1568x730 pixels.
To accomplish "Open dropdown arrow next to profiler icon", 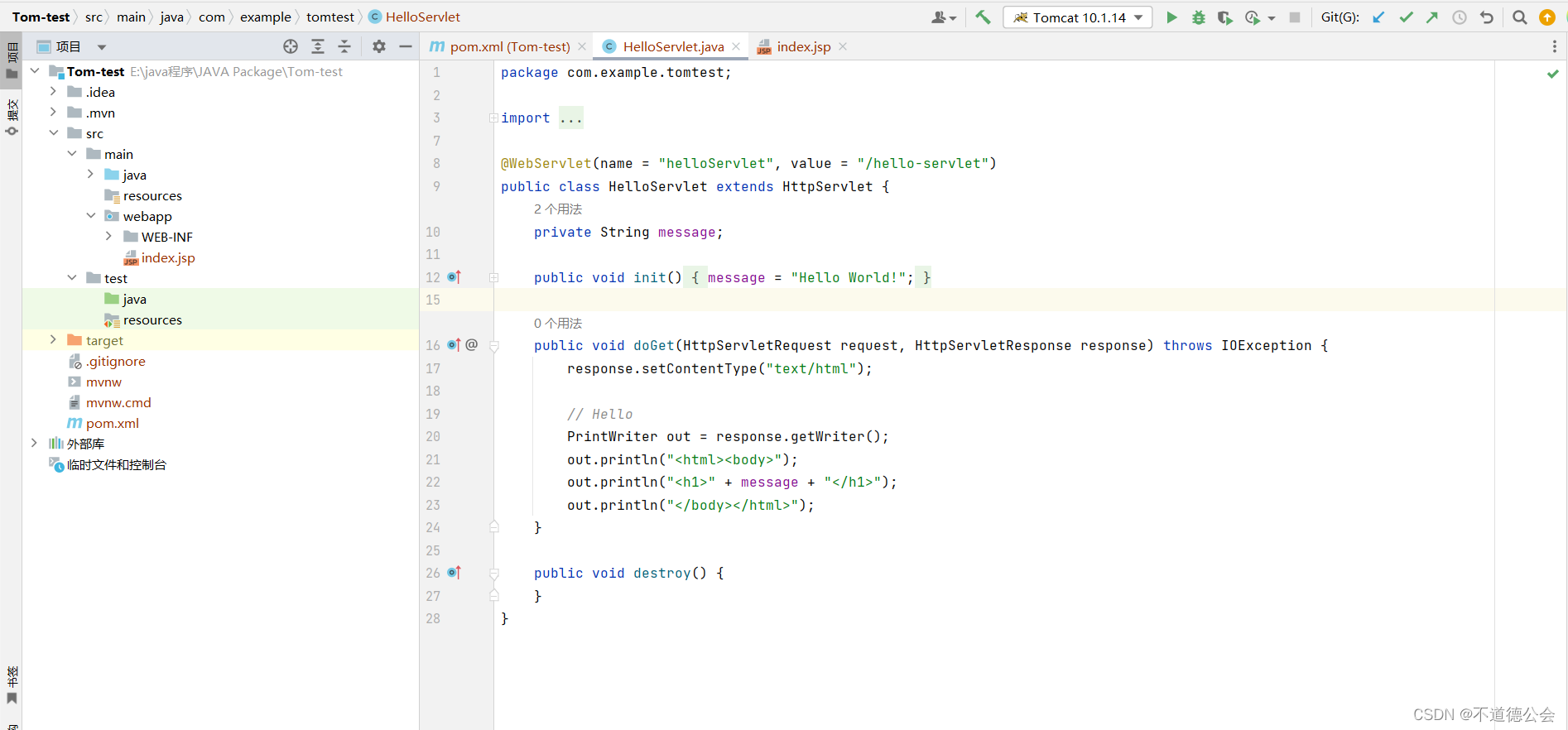I will [1272, 18].
